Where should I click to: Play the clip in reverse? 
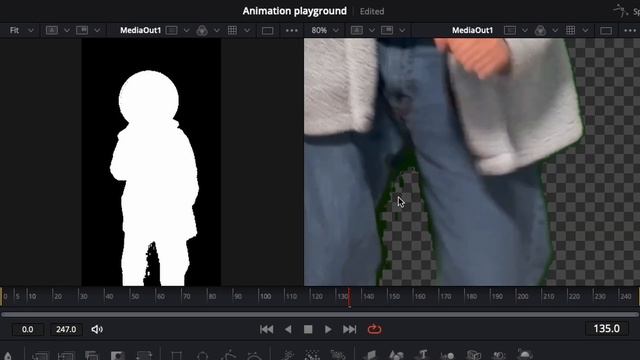(288, 329)
